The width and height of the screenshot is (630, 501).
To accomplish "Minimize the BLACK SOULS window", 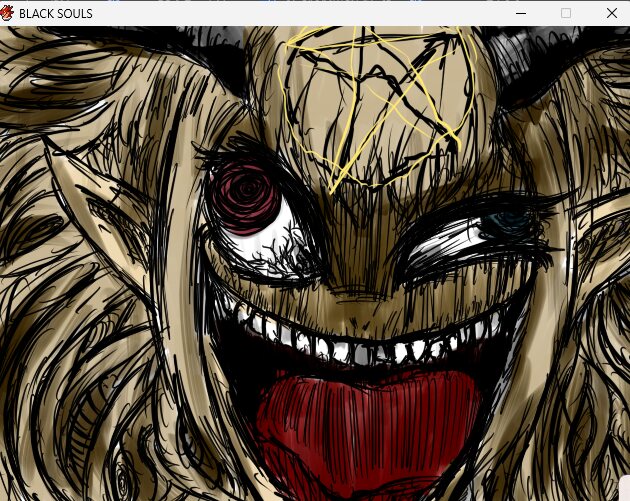I will (521, 13).
